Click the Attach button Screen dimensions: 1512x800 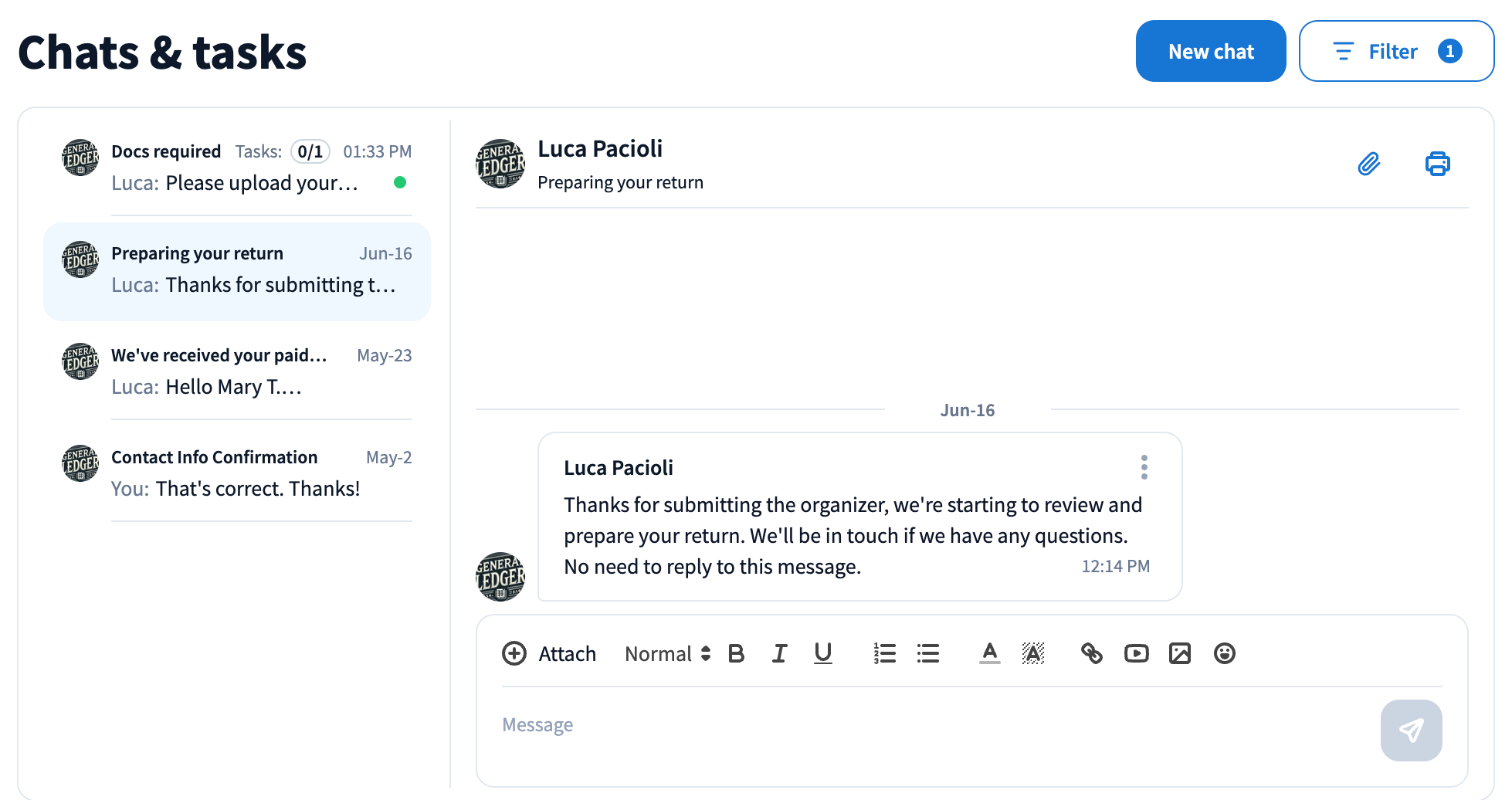click(x=549, y=654)
